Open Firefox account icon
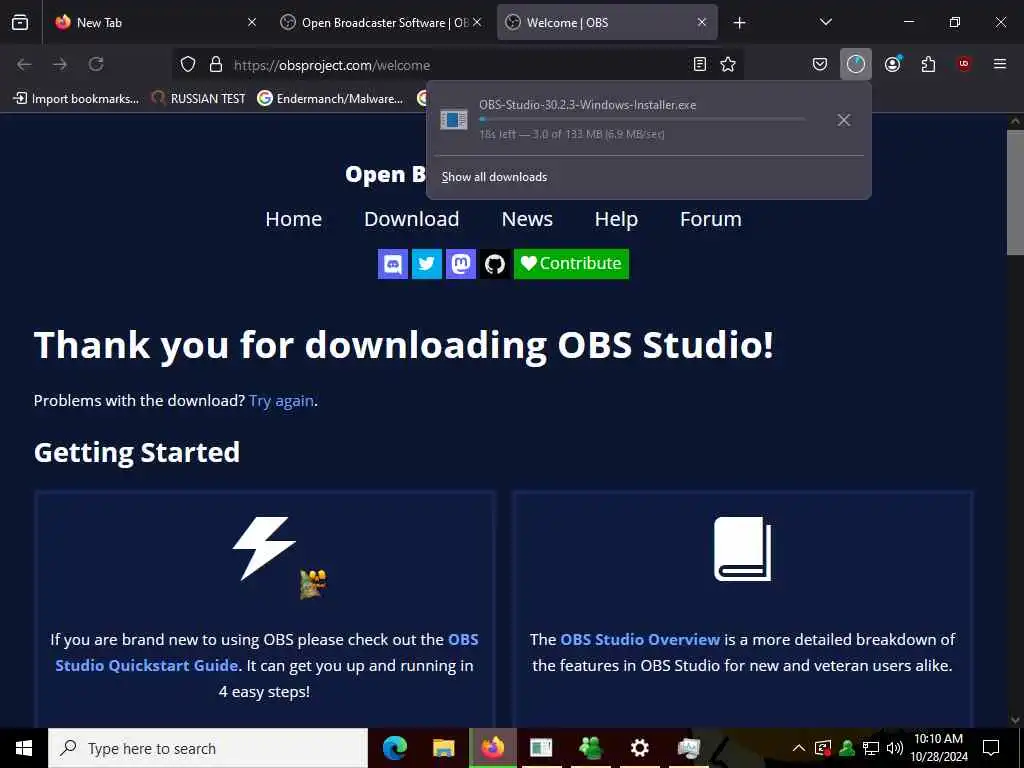 point(893,64)
